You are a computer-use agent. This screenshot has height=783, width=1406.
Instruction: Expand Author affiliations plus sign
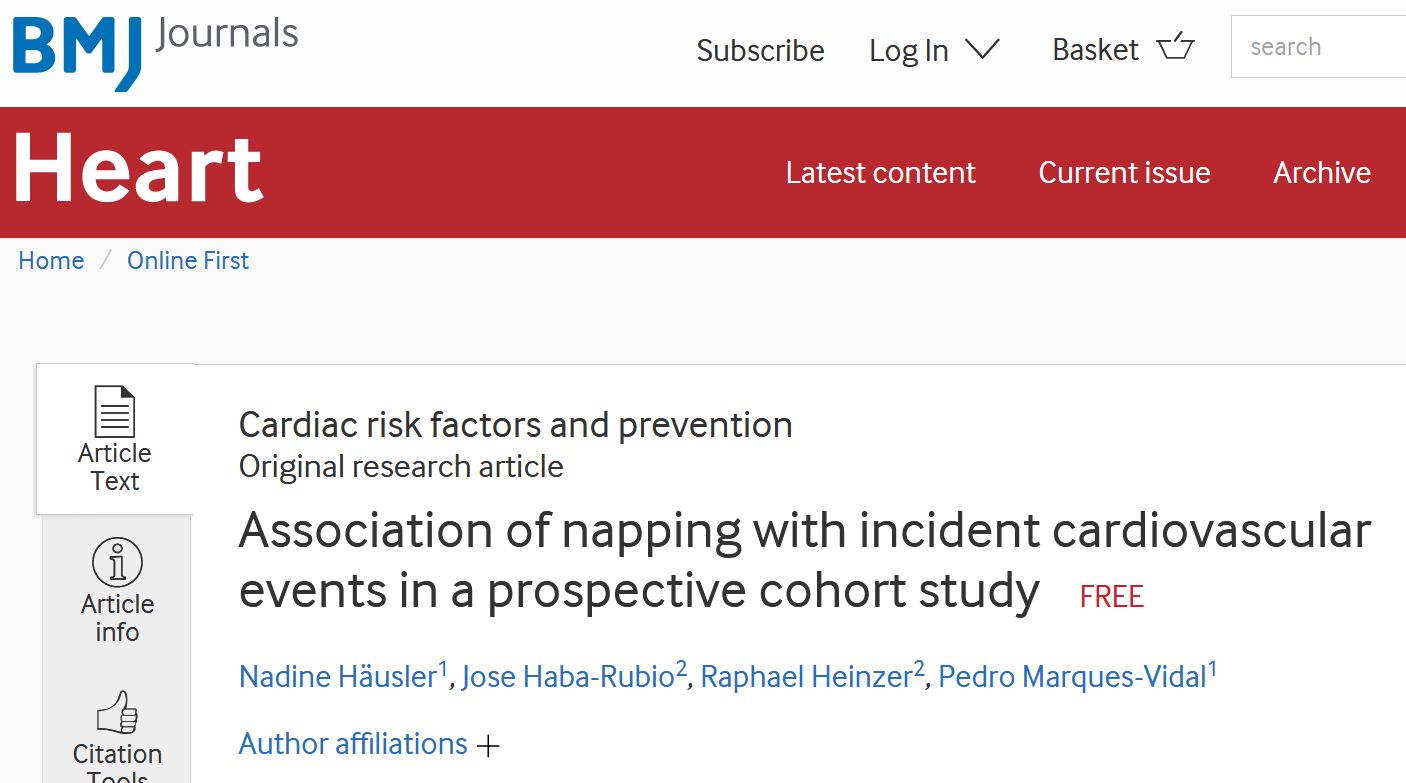488,745
